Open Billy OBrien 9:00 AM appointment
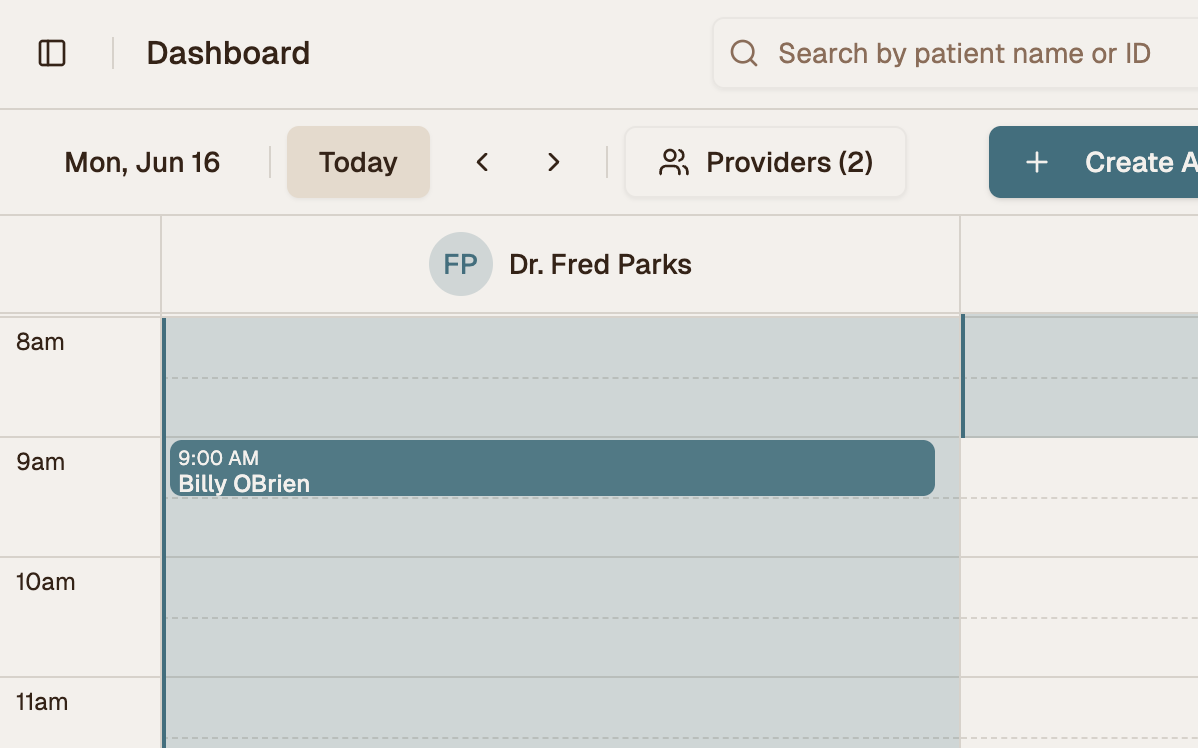 coord(552,468)
